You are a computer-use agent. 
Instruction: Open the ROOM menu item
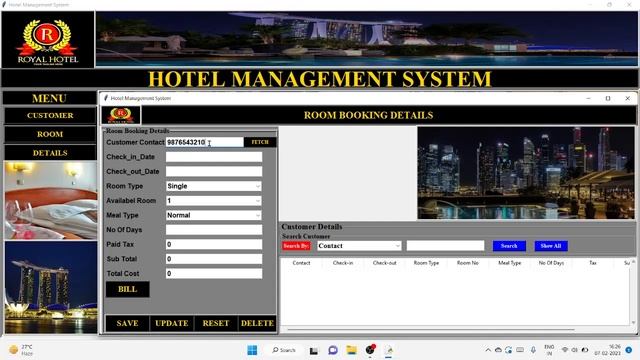pos(50,134)
